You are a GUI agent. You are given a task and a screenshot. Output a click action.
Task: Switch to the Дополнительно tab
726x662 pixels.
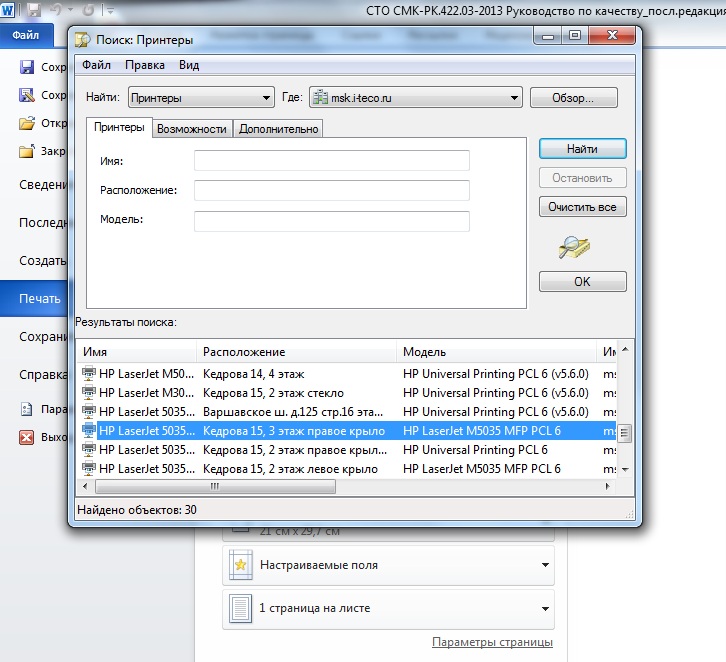(x=279, y=129)
